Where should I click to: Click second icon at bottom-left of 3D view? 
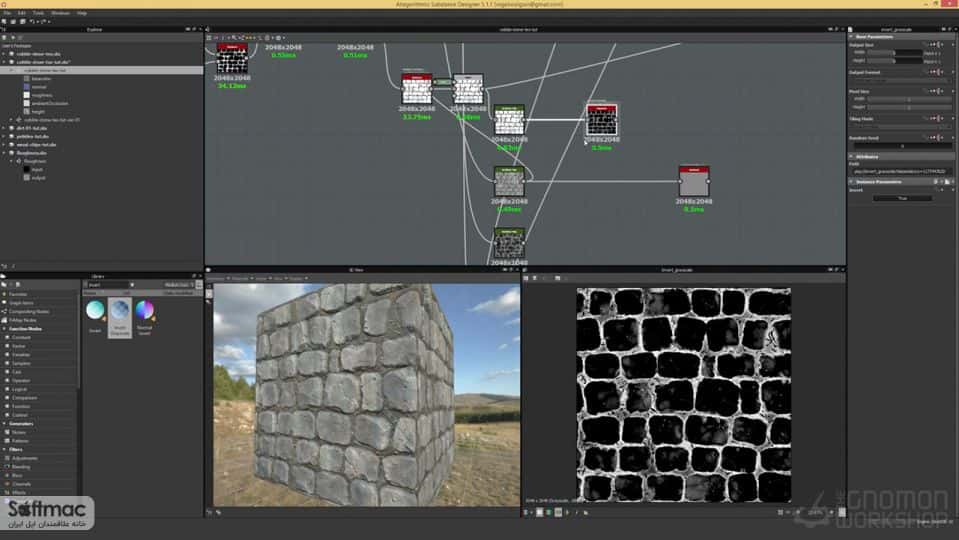pos(218,512)
